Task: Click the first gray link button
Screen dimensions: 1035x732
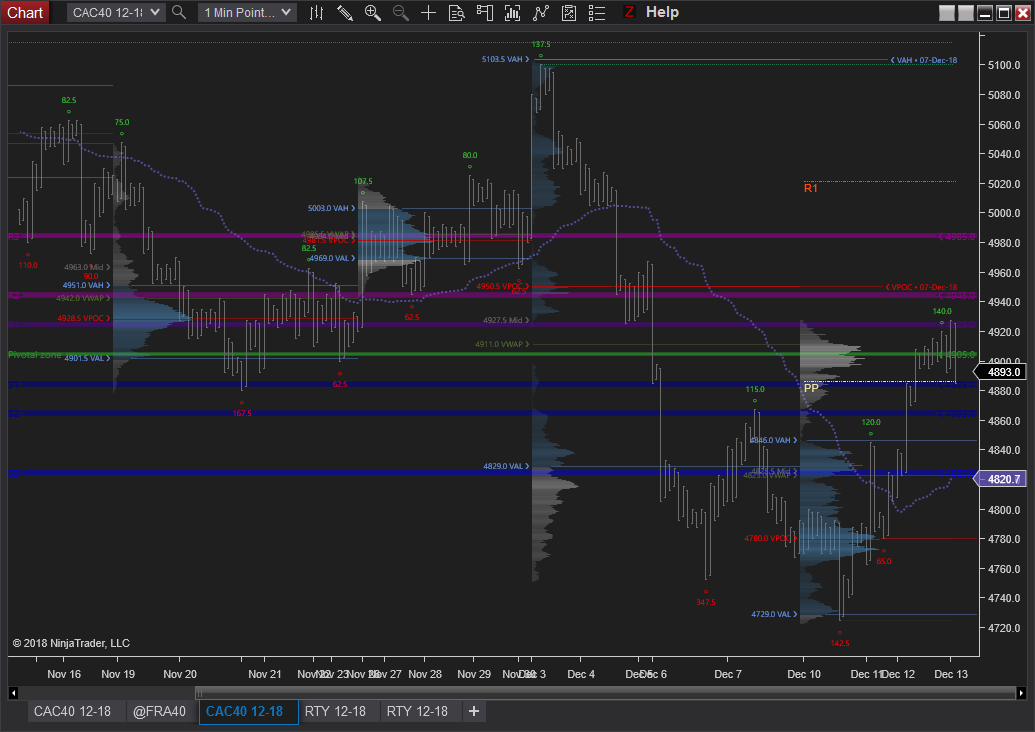Action: (947, 13)
